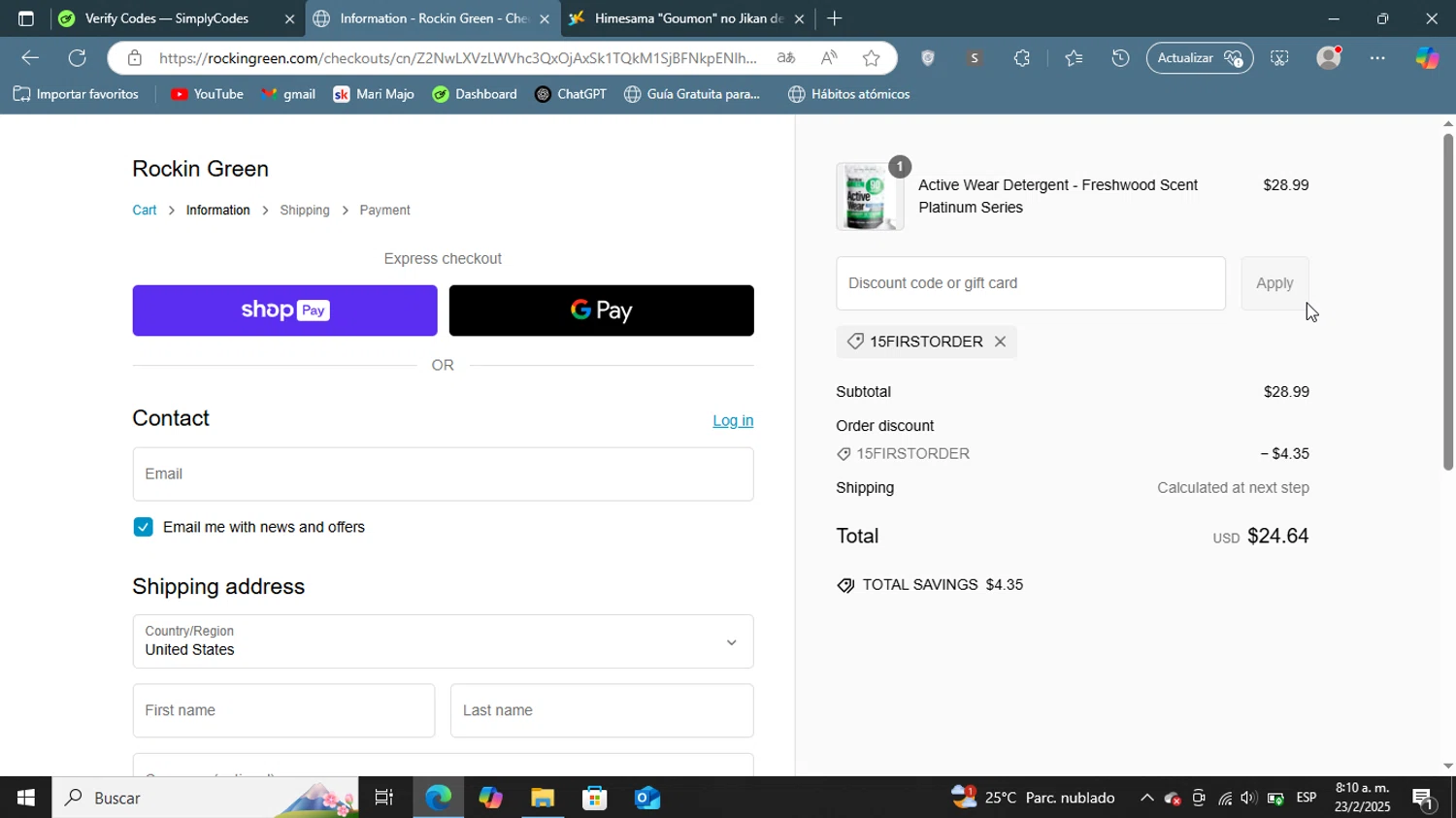The width and height of the screenshot is (1456, 818).
Task: Remove the 15FIRSTORDER discount code
Action: [x=1000, y=342]
